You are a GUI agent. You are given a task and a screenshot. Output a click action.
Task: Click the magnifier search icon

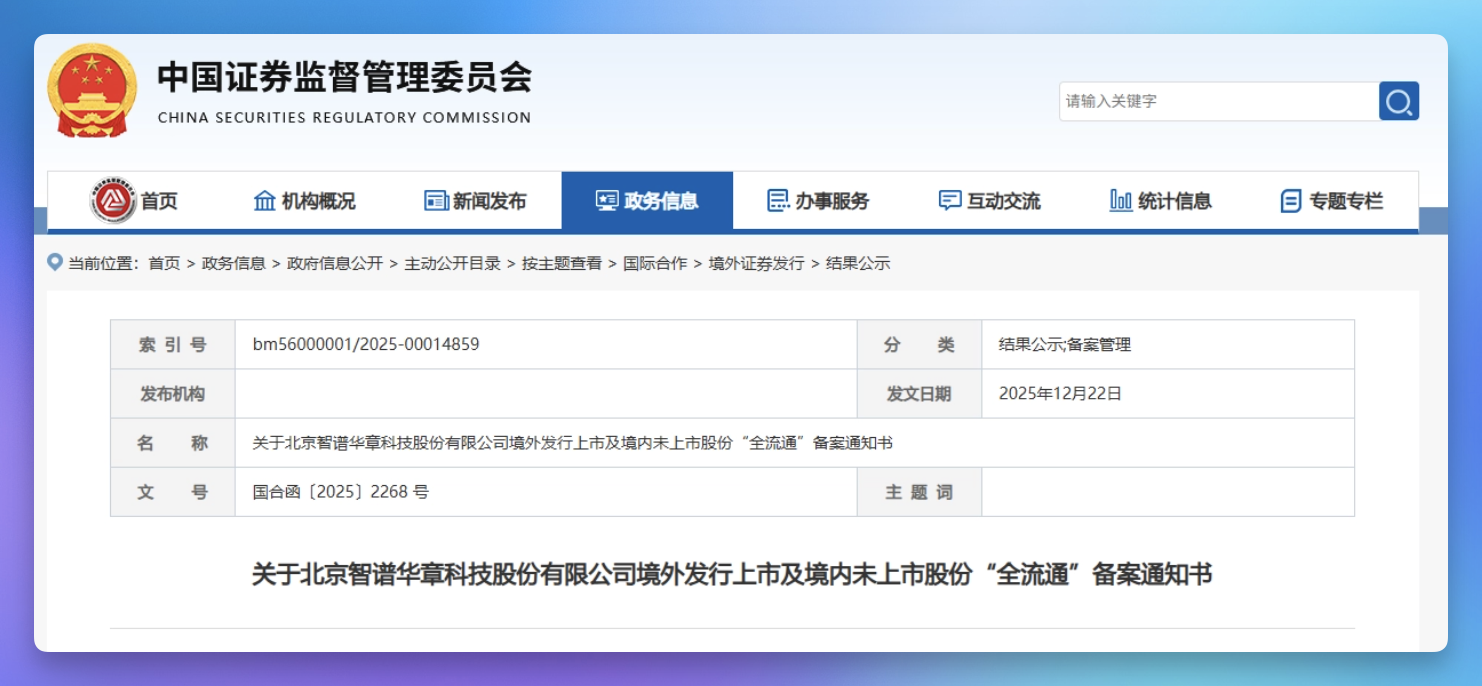1399,100
